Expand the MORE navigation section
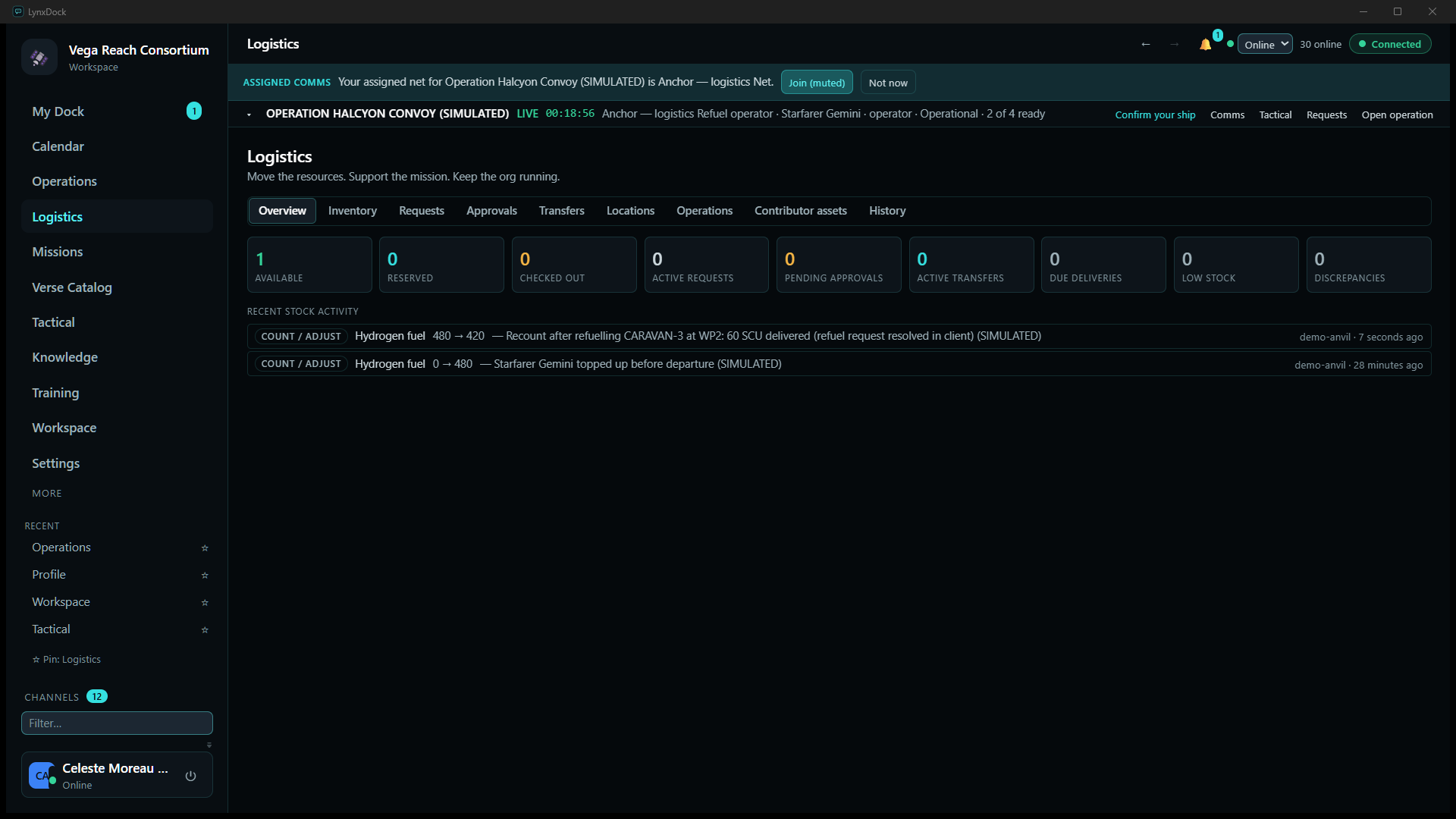1456x819 pixels. click(x=47, y=493)
